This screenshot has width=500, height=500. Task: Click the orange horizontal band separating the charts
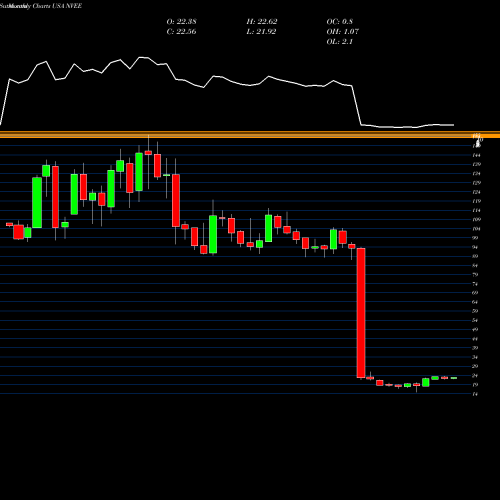pos(250,134)
